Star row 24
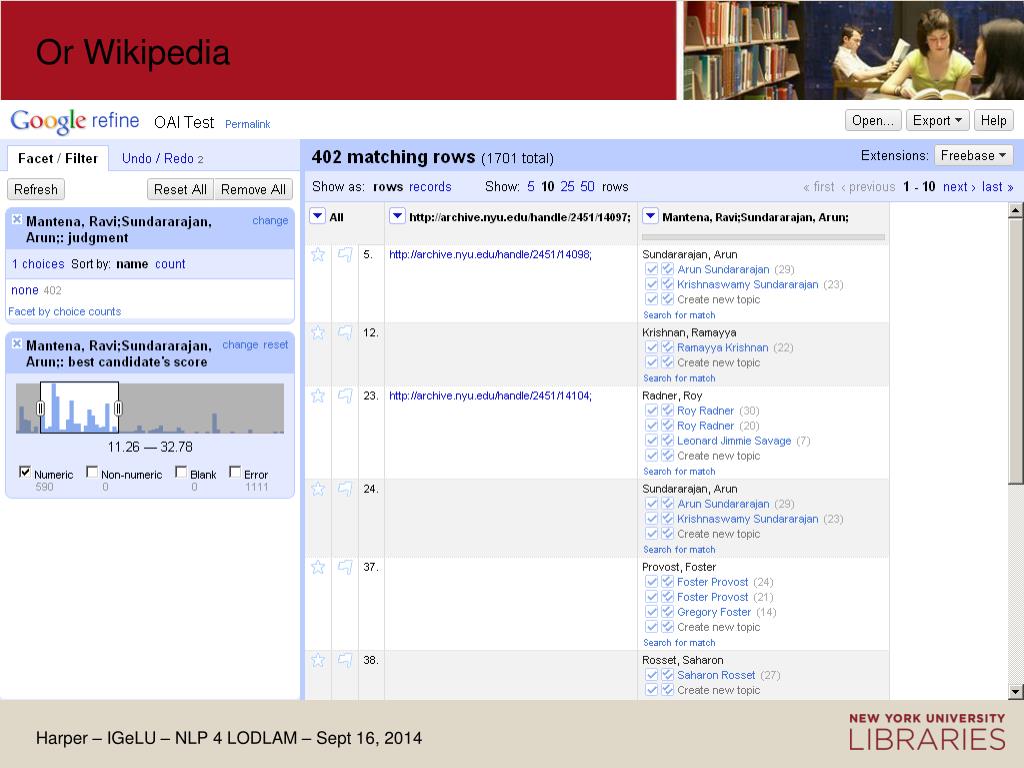This screenshot has height=768, width=1024. pos(318,489)
